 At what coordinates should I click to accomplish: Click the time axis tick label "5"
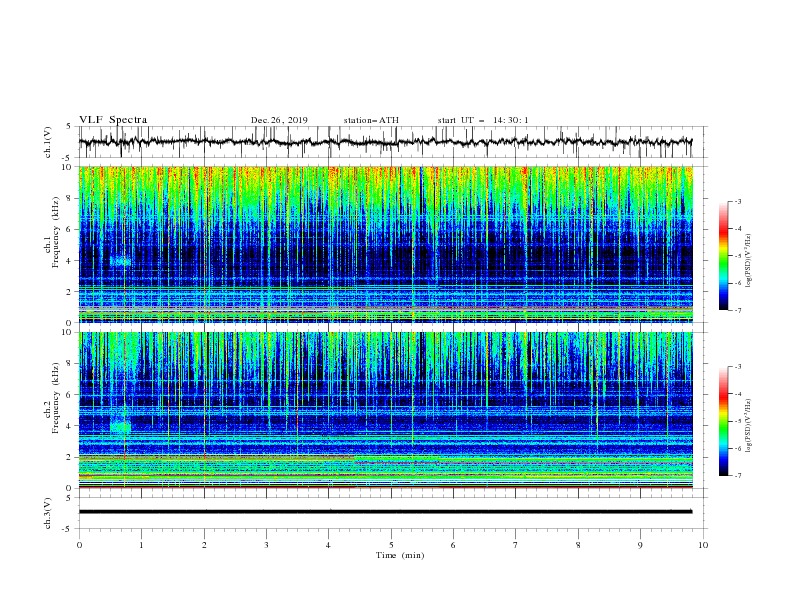(391, 545)
